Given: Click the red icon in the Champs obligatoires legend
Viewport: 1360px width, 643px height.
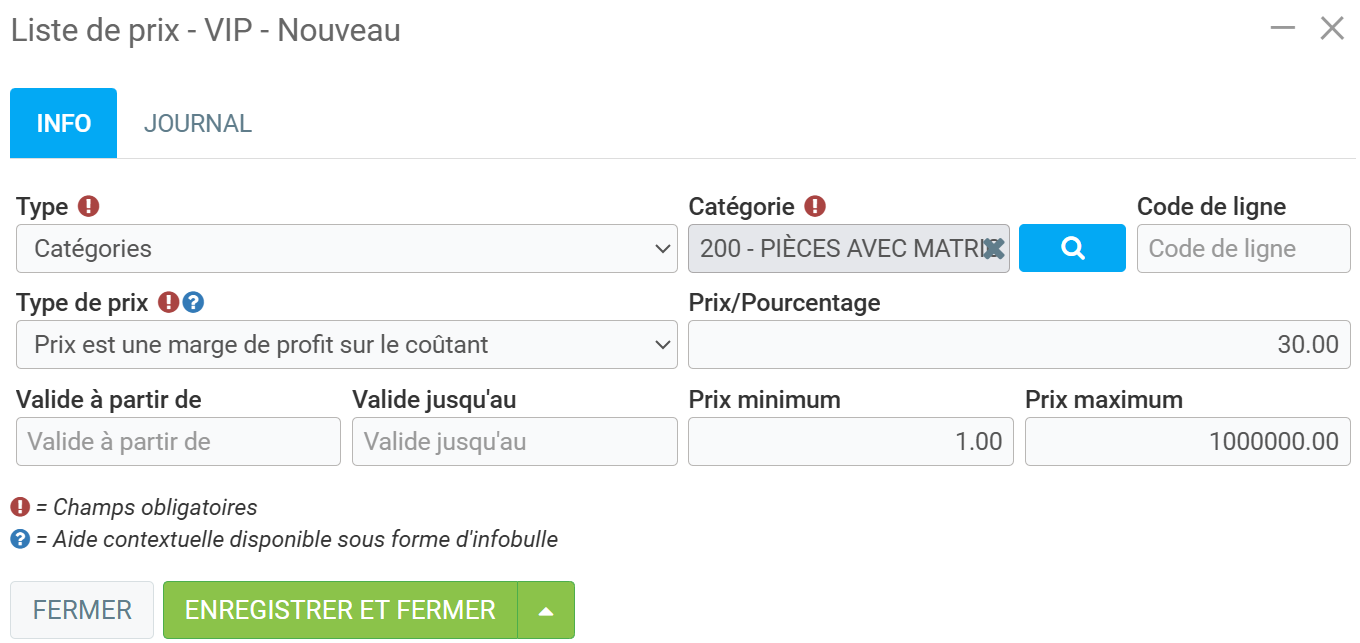Looking at the screenshot, I should click(20, 507).
